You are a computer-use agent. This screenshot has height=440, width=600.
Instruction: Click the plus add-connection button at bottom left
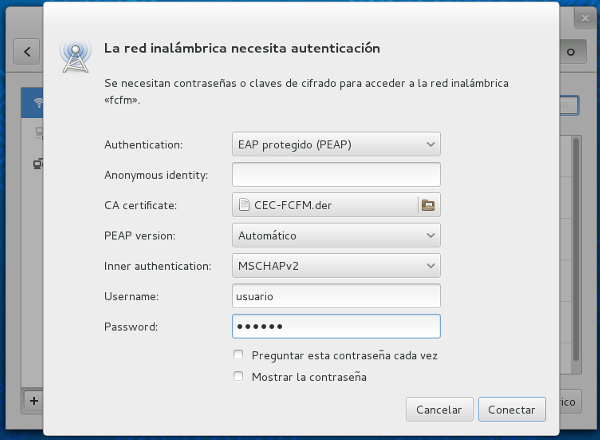tap(33, 401)
